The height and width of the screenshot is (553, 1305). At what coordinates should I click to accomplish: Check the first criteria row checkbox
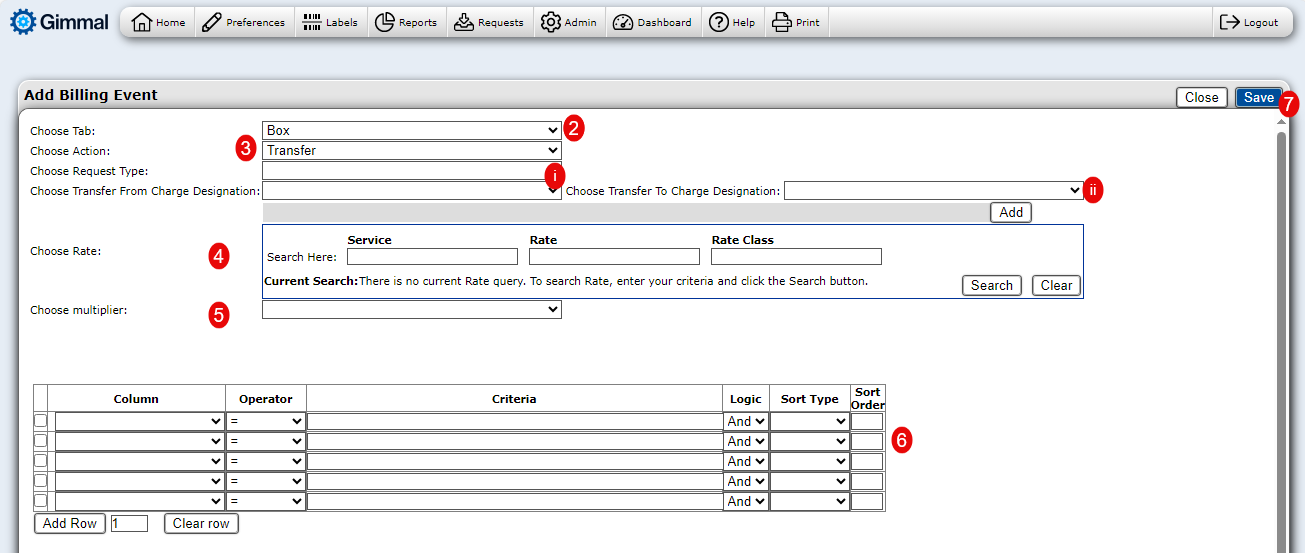coord(41,421)
